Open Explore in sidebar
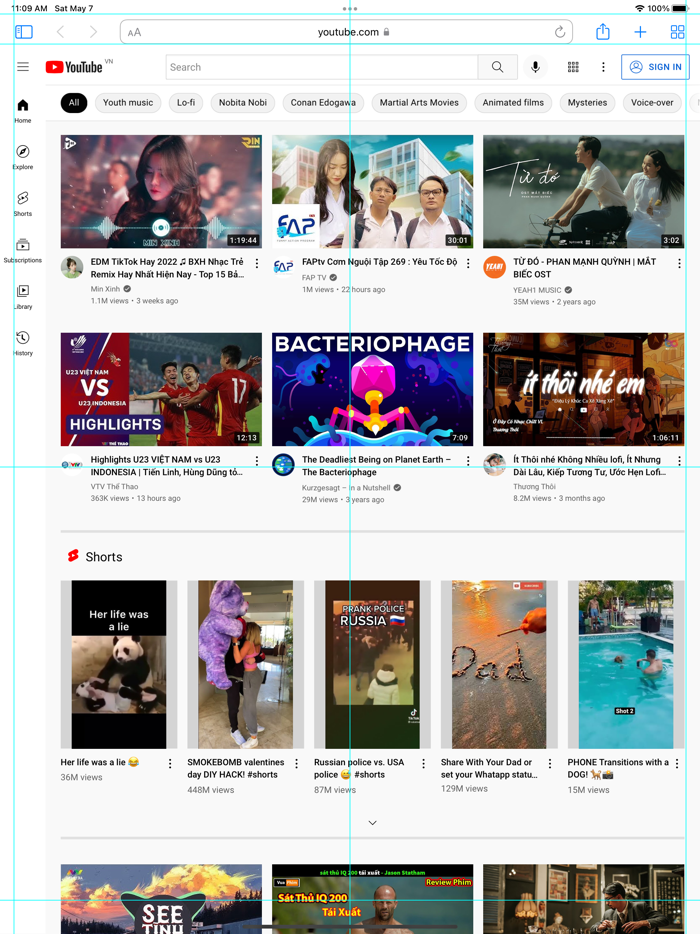The height and width of the screenshot is (934, 700). [x=23, y=157]
